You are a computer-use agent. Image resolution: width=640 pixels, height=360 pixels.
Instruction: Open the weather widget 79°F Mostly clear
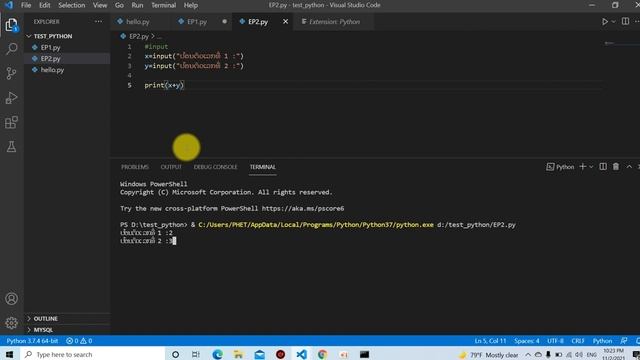click(x=488, y=355)
